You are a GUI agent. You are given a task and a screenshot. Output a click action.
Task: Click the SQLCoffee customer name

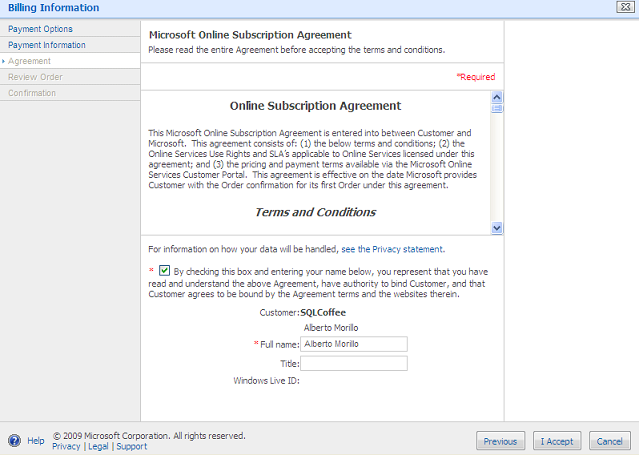click(x=323, y=313)
